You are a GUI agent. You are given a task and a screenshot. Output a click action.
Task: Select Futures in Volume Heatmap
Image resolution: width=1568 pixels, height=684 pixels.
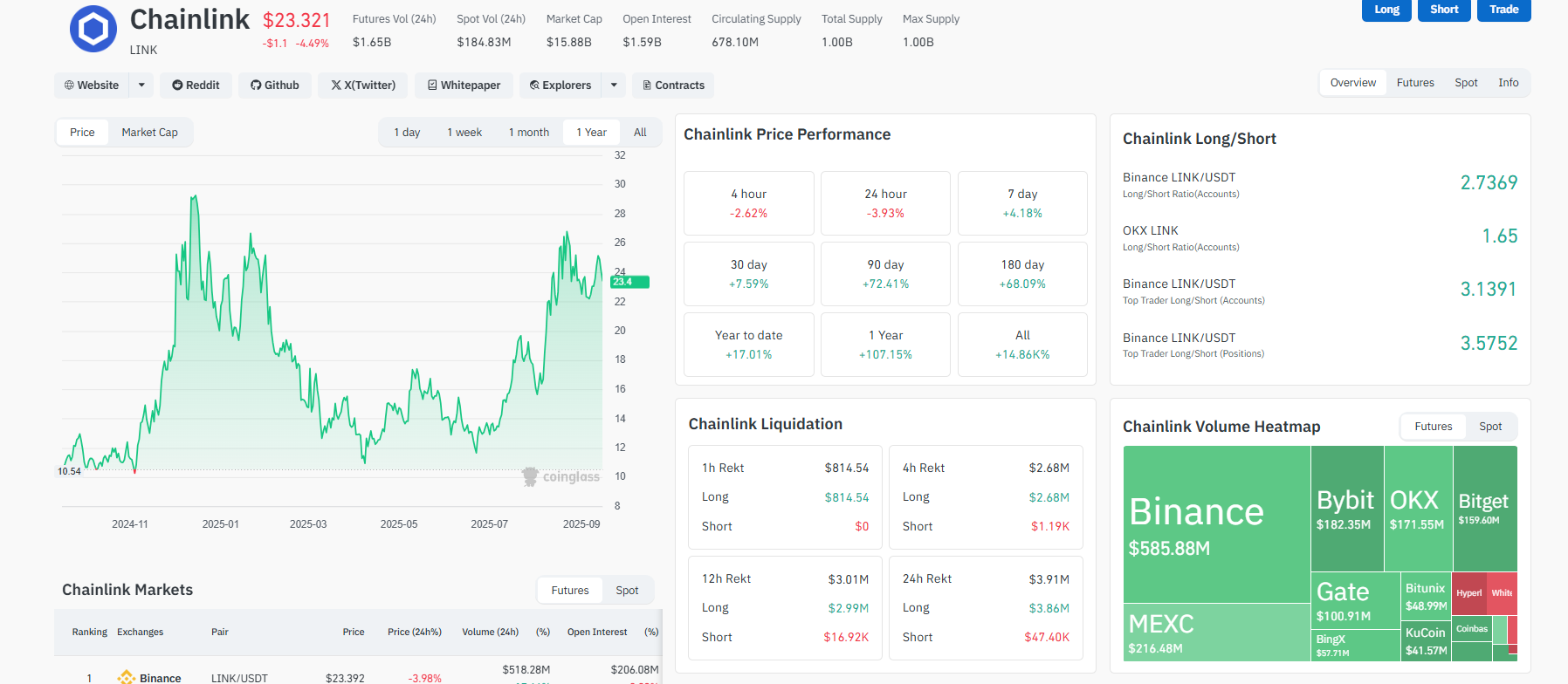1434,427
